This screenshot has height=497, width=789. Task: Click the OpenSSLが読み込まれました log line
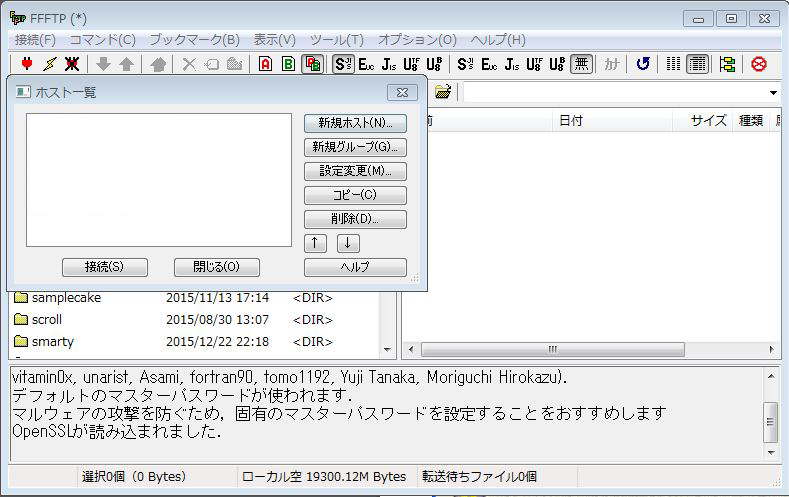(x=117, y=432)
